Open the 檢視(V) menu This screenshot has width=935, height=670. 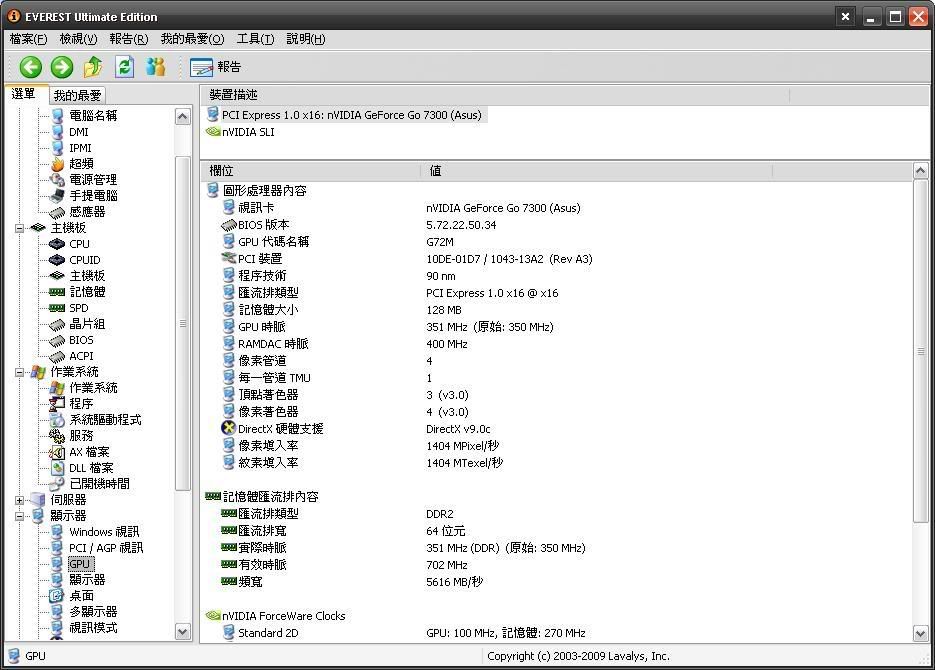(x=78, y=39)
